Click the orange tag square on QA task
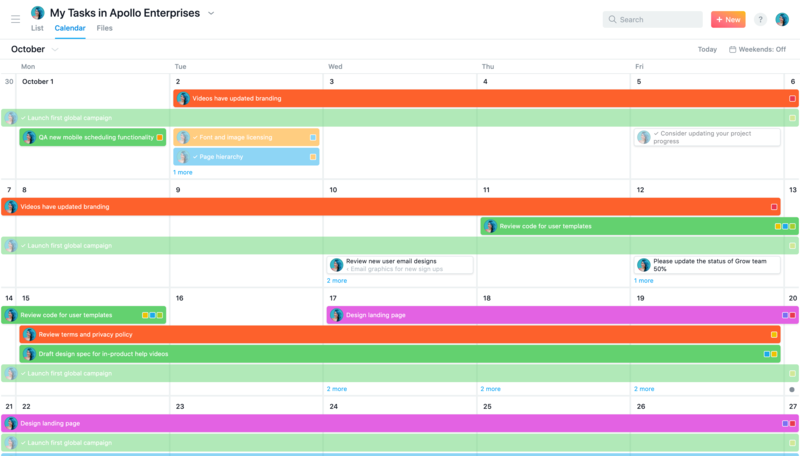This screenshot has height=456, width=800. pos(160,137)
